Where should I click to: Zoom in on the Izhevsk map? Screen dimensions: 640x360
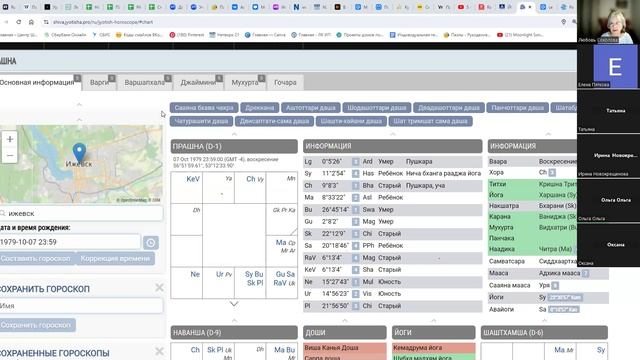pos(10,139)
